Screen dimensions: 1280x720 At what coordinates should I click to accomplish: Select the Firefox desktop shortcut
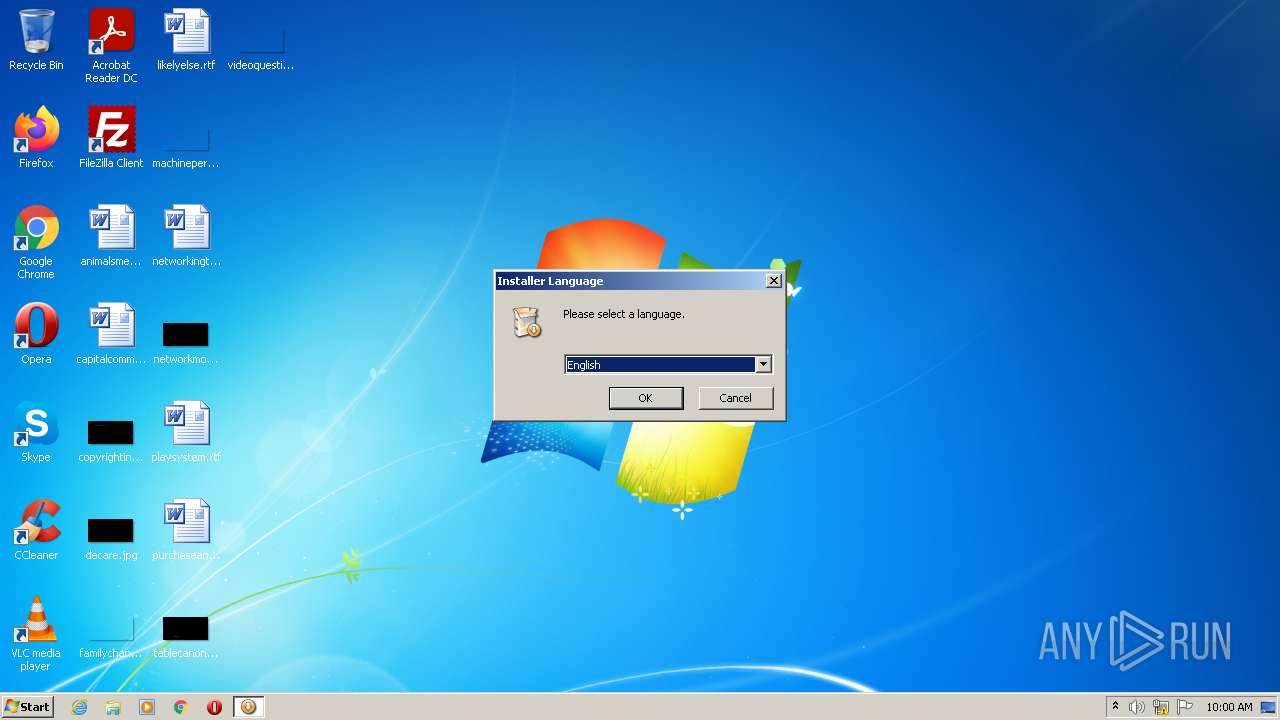pos(36,139)
